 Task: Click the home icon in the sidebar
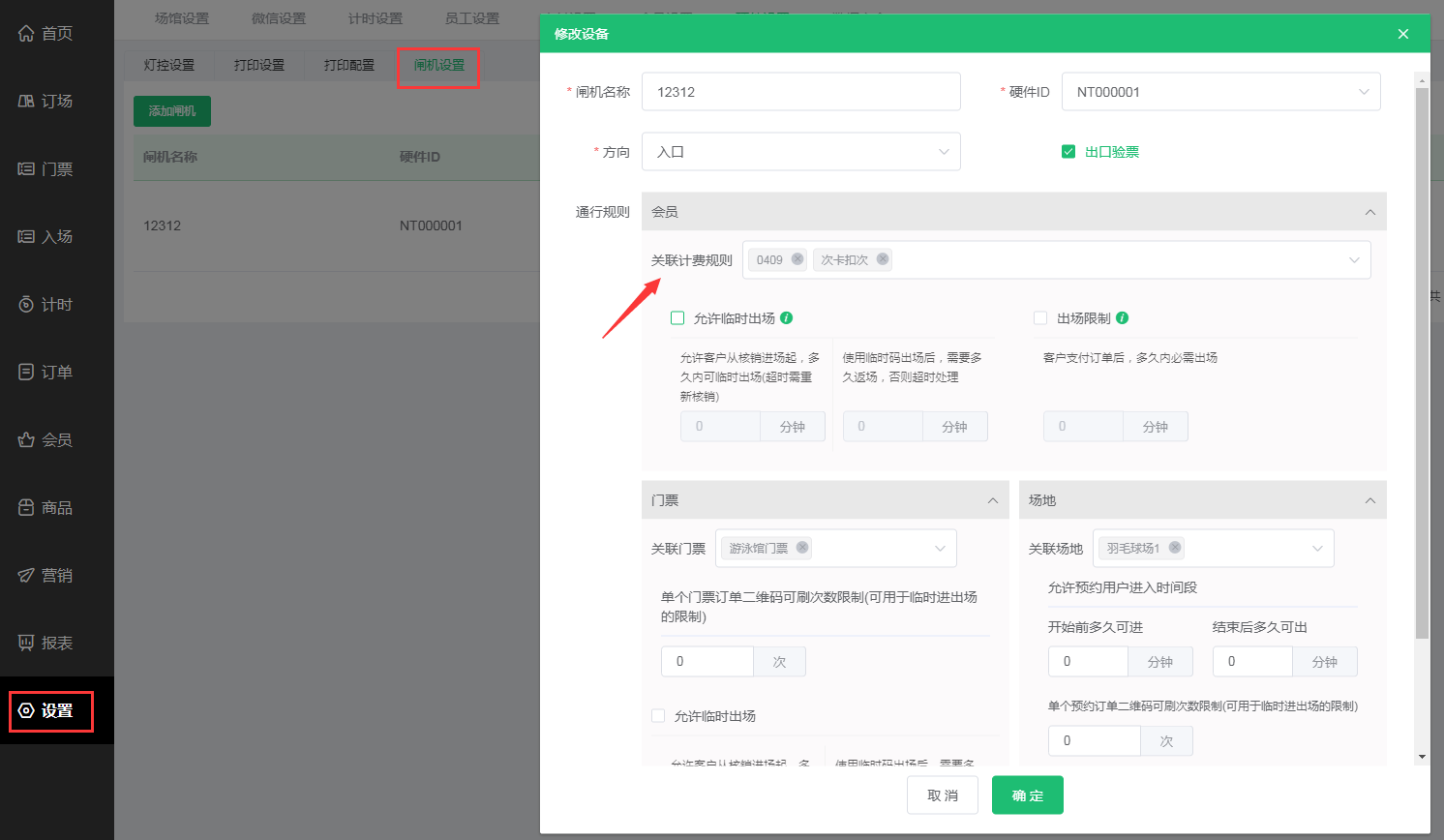click(x=26, y=33)
